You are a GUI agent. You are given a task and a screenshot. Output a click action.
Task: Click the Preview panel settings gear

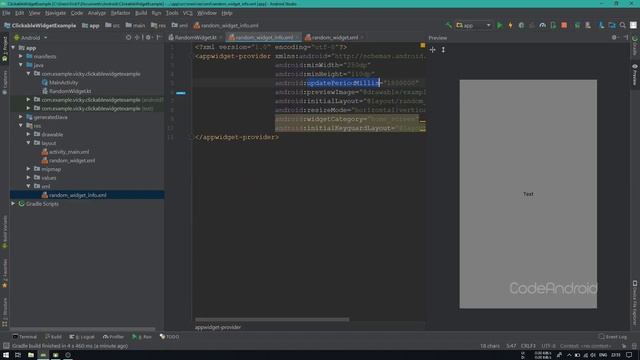tap(614, 38)
